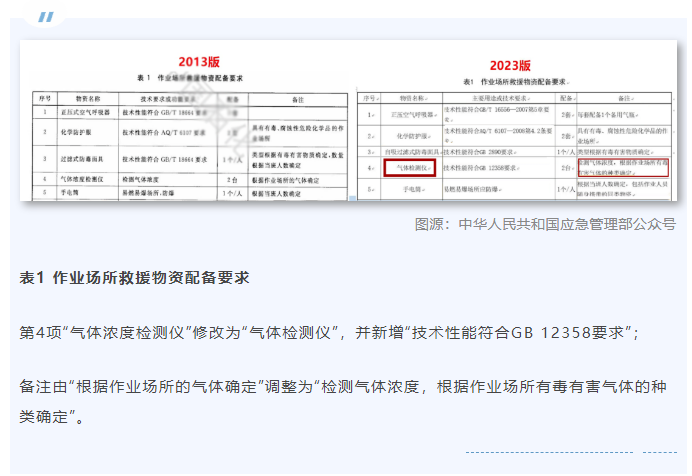The width and height of the screenshot is (692, 476).
Task: Click the red-boxed remark in 2023 table
Action: 622,166
